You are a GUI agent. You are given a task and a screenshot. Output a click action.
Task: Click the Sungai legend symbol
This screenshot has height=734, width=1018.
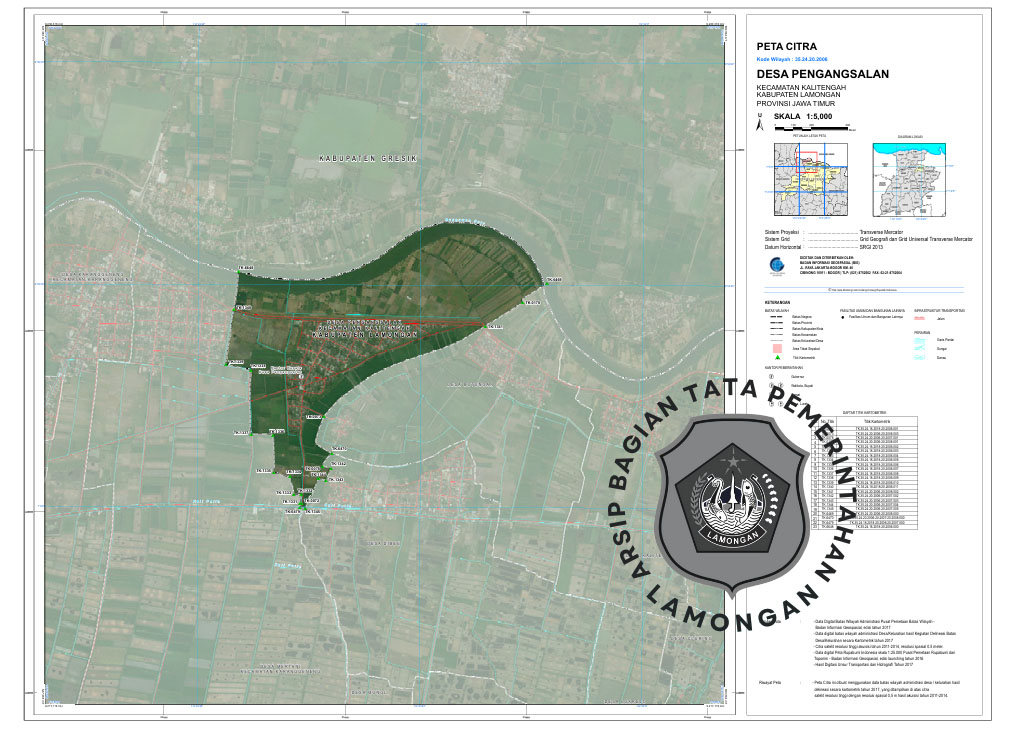tap(920, 348)
